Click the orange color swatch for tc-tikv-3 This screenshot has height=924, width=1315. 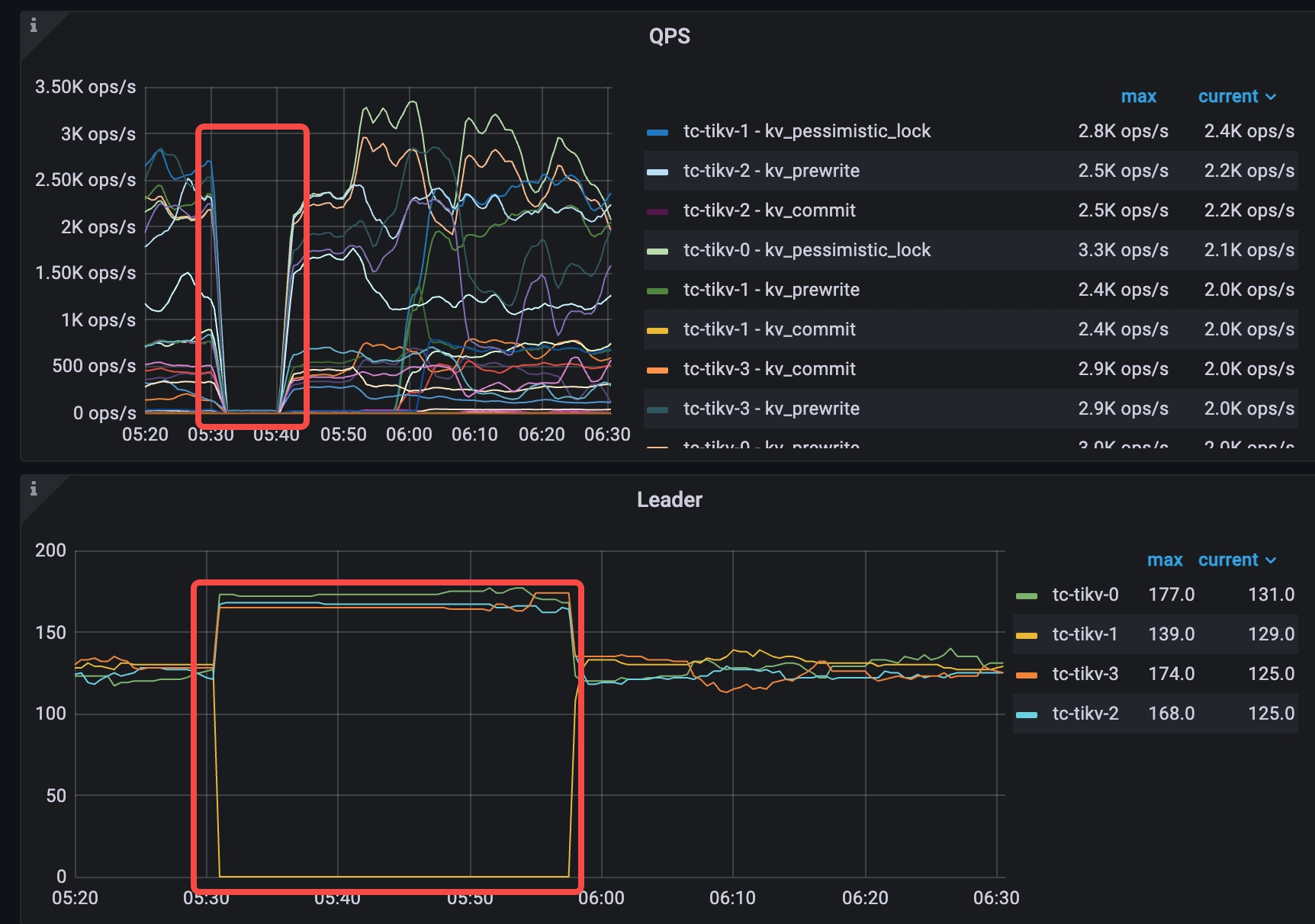point(1025,673)
